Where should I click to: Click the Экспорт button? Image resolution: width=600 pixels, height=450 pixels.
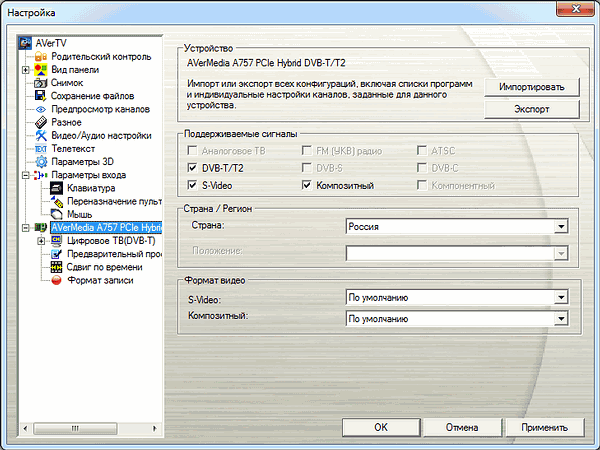pyautogui.click(x=532, y=109)
